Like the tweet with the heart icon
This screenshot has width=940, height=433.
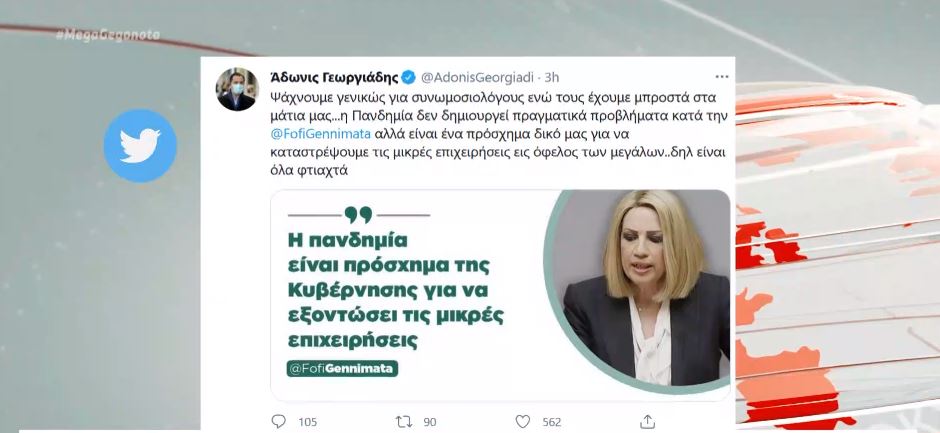pyautogui.click(x=523, y=422)
